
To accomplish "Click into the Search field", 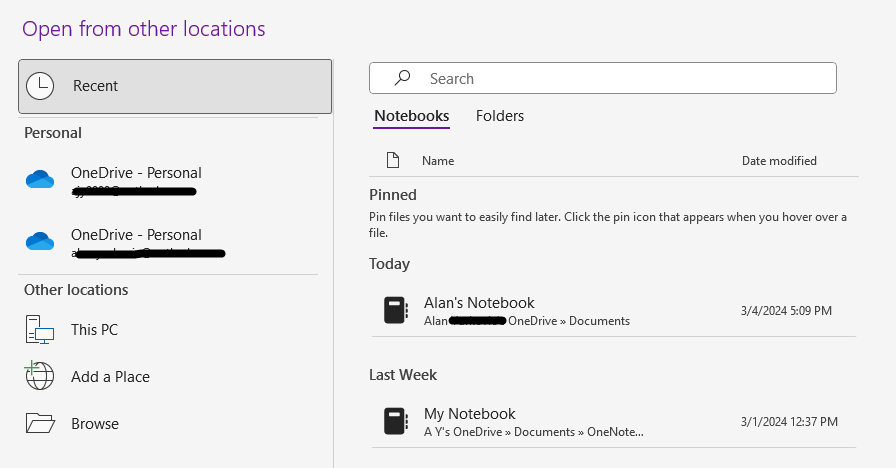I will (603, 78).
